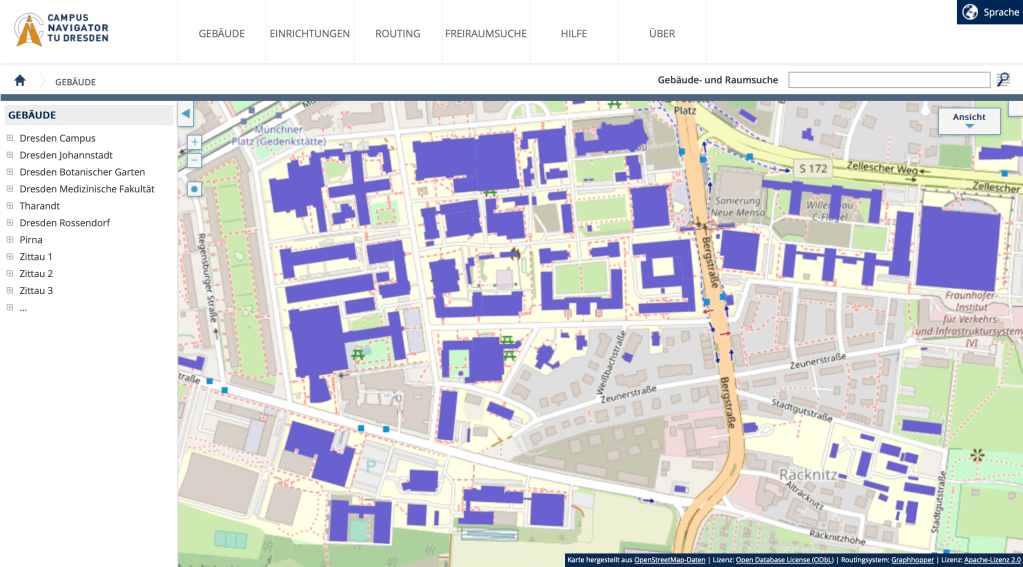1023x567 pixels.
Task: Click the magnifier search icon
Action: (1003, 80)
